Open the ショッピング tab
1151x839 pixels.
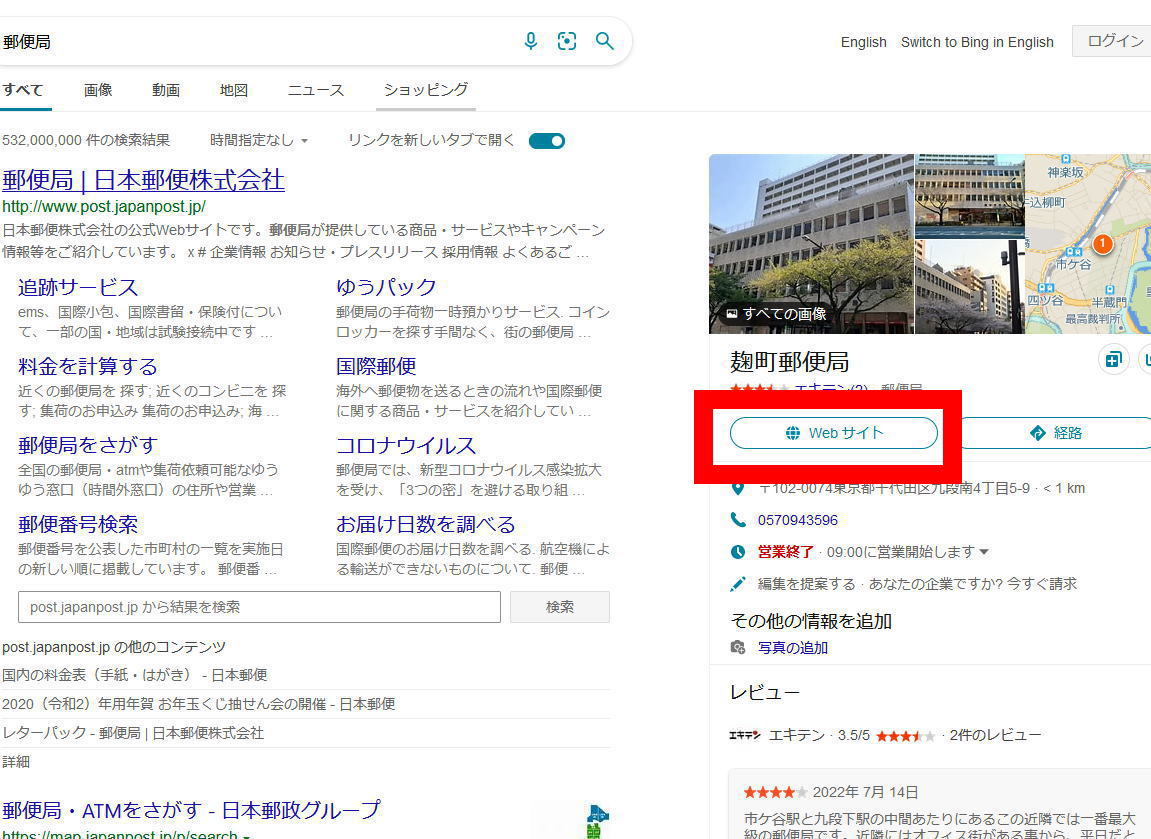(426, 90)
